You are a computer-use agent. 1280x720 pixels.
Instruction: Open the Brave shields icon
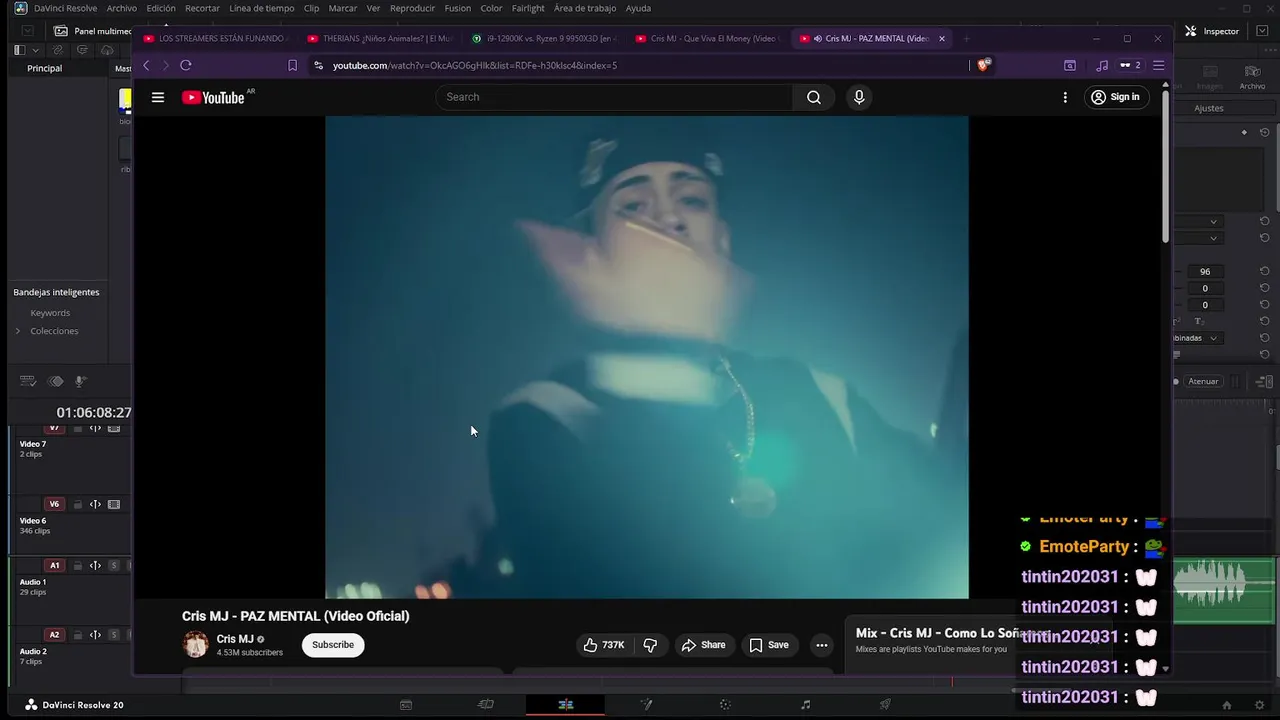(x=984, y=65)
